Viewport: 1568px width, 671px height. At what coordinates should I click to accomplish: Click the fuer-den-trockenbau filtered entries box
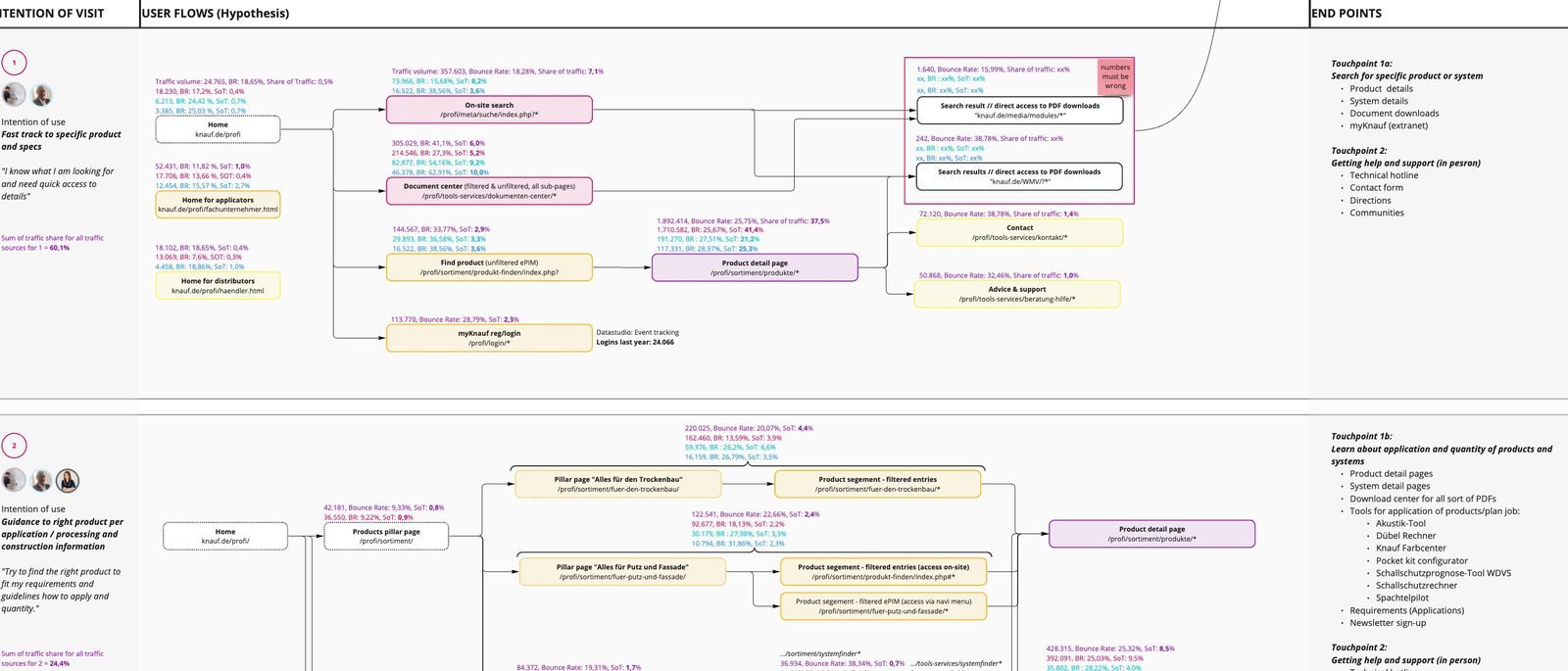[x=877, y=484]
